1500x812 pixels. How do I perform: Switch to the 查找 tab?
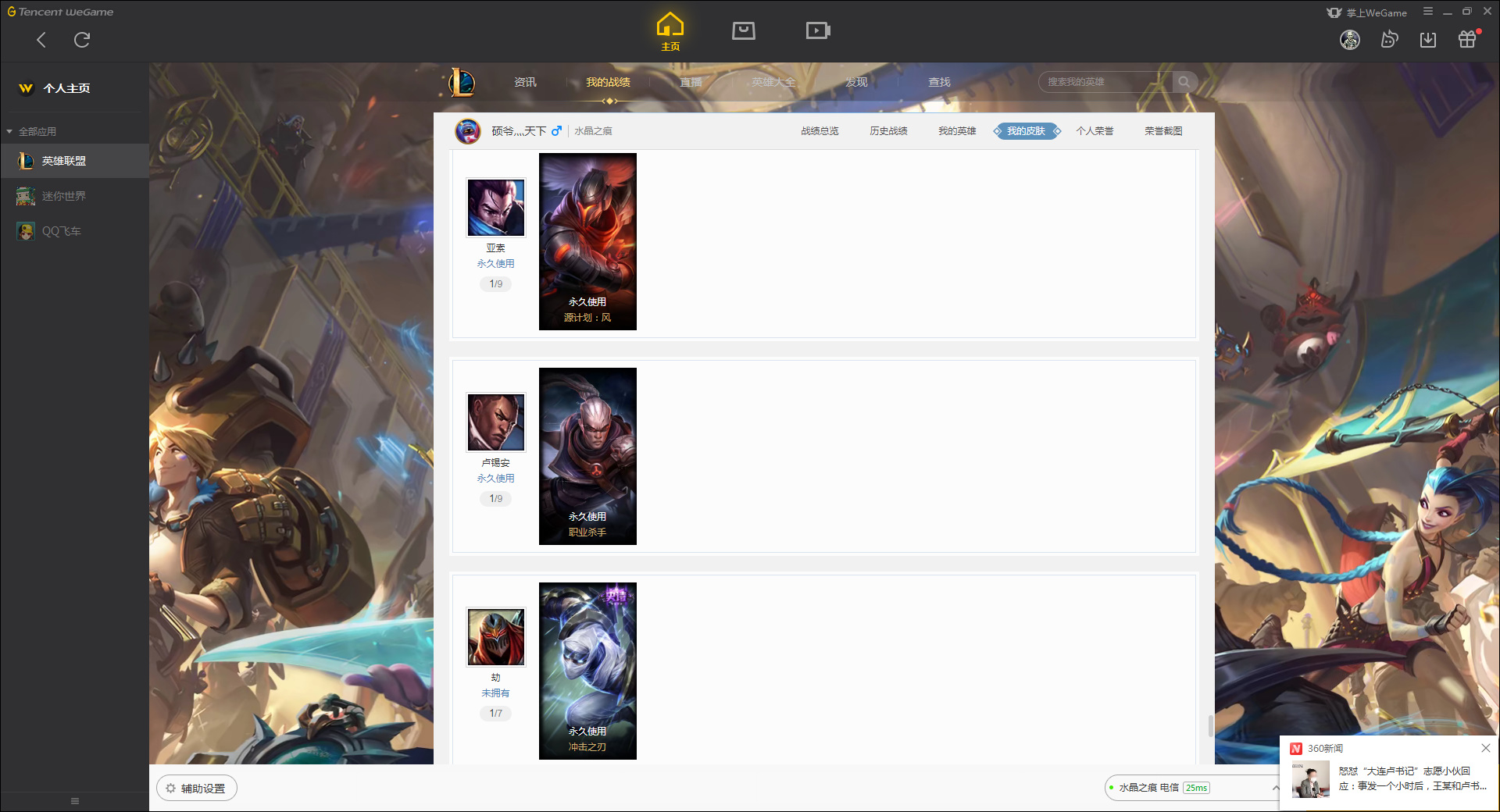pos(939,82)
